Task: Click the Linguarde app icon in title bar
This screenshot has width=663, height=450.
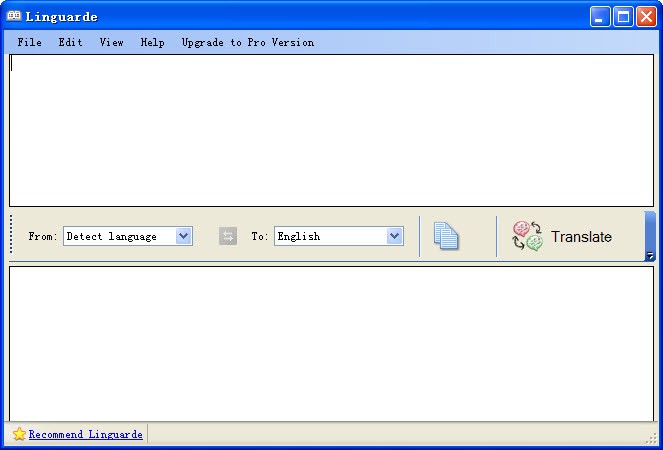Action: click(x=14, y=16)
